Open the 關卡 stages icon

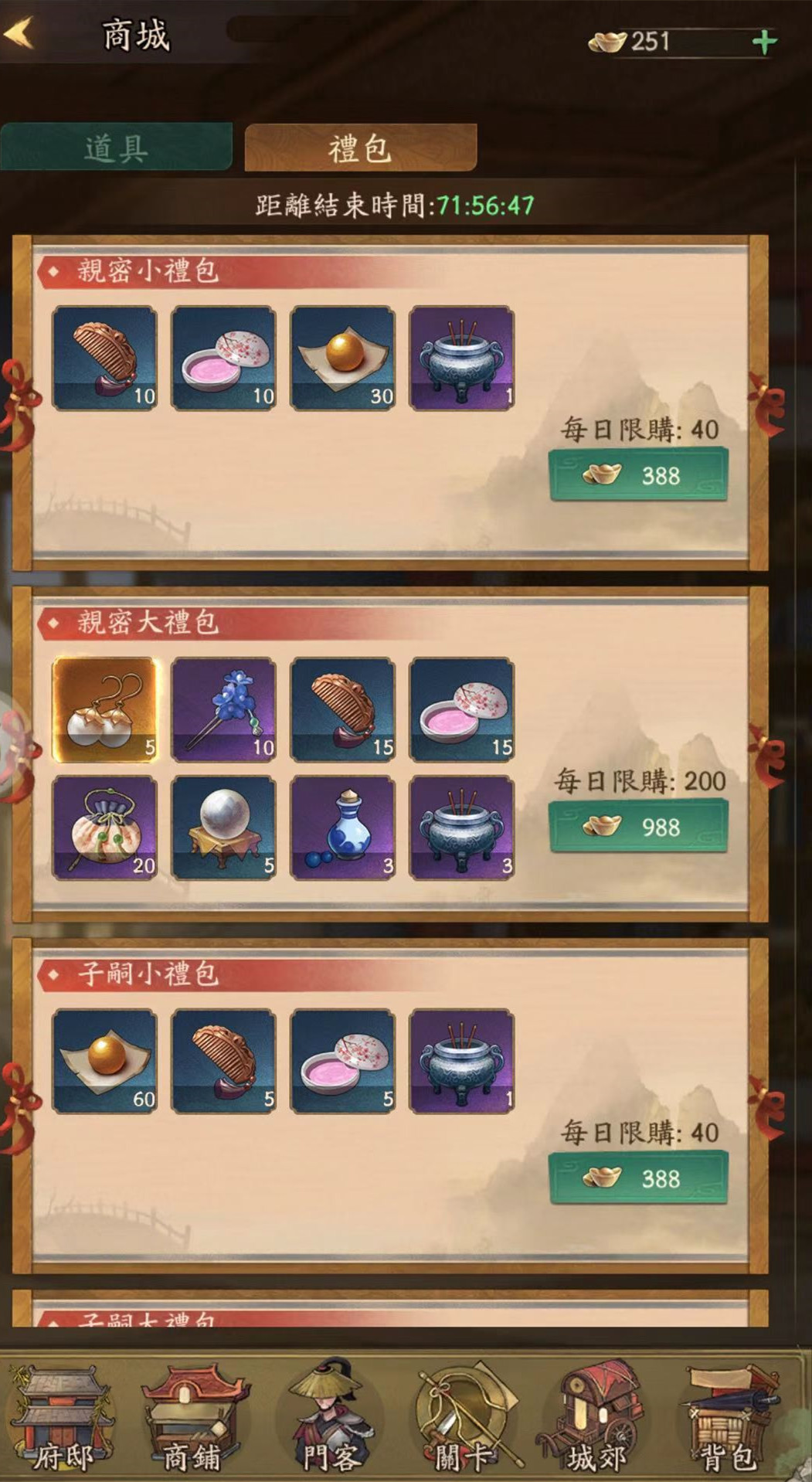462,1420
